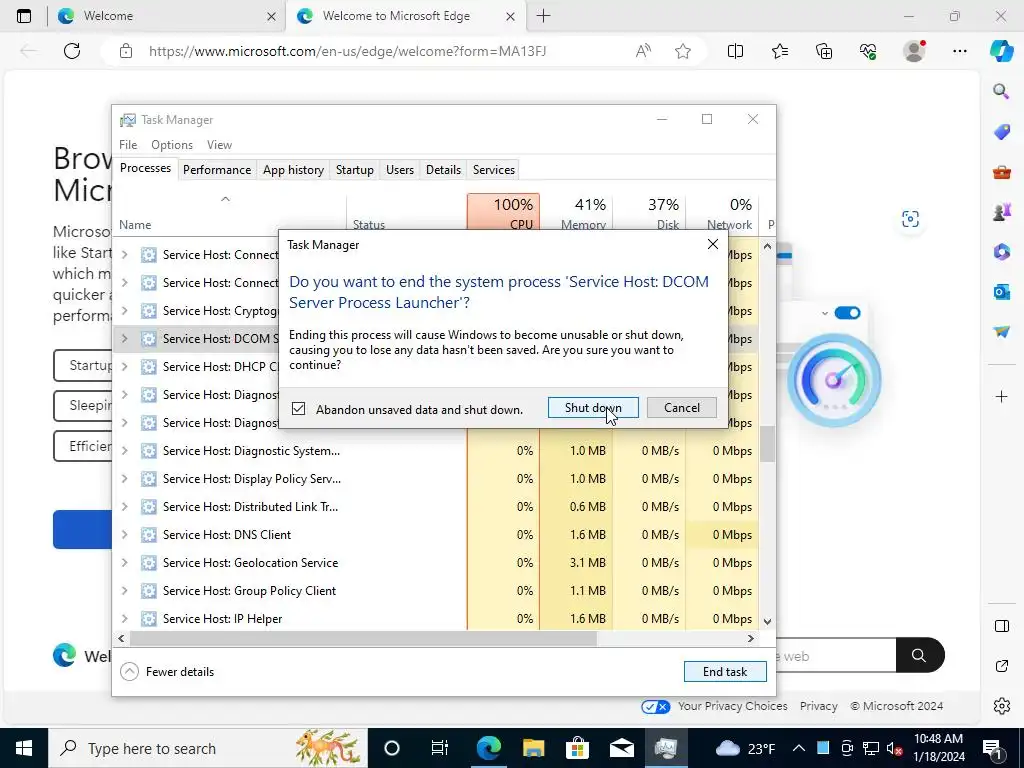Click the Edge address bar URL
The image size is (1024, 768).
pos(347,51)
